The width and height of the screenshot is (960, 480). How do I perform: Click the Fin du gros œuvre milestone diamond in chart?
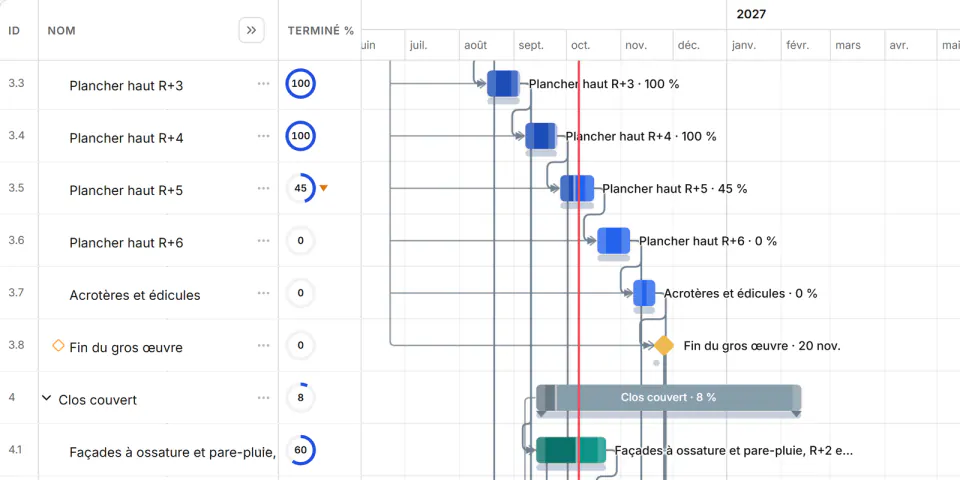coord(664,345)
